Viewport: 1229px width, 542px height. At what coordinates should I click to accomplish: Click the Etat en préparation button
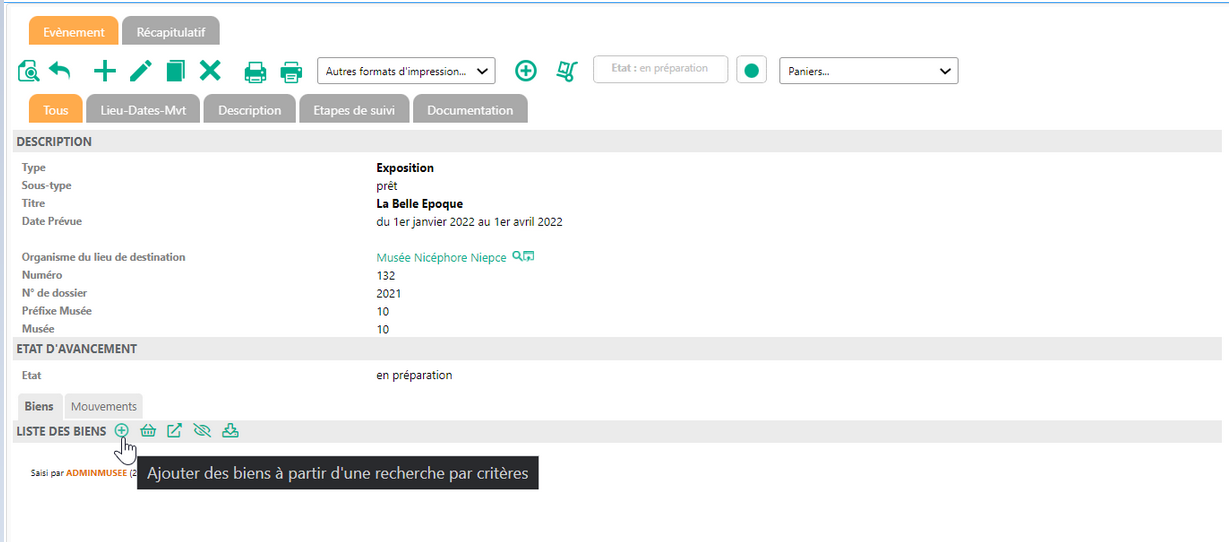click(660, 69)
